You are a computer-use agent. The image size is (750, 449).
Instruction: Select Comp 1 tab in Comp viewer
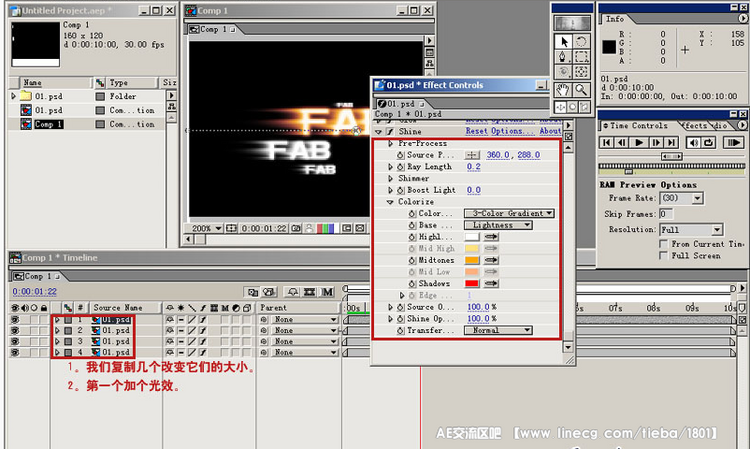coord(212,29)
